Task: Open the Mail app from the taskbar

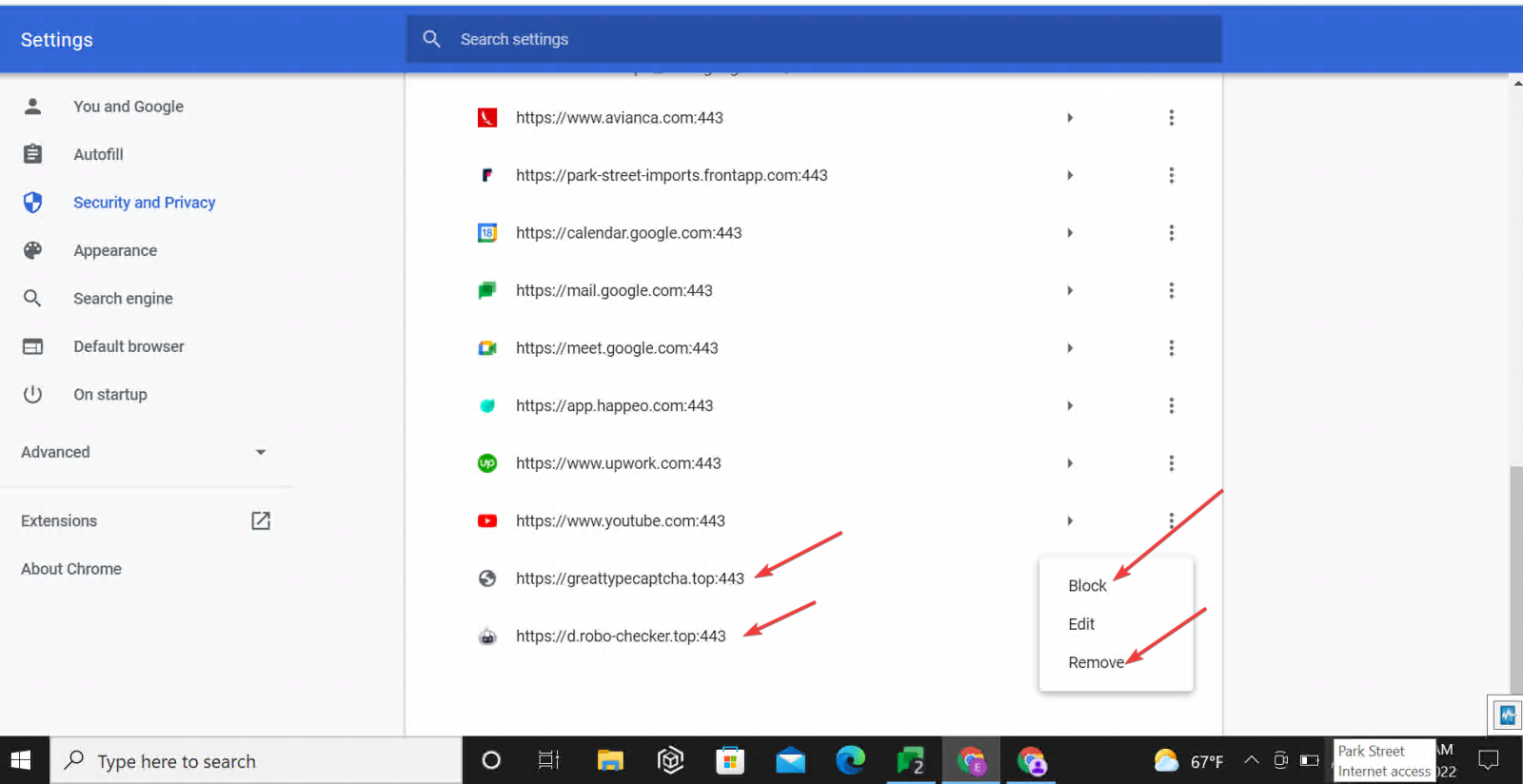Action: (x=790, y=760)
